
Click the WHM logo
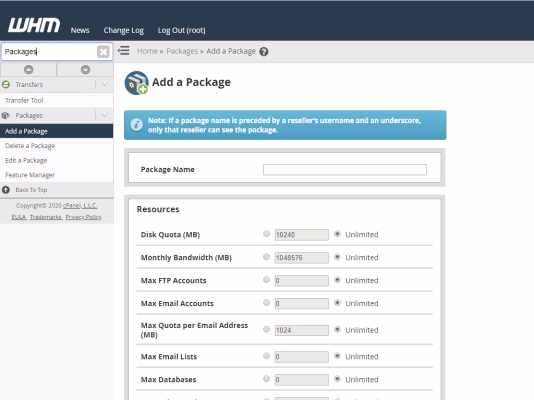tap(34, 25)
